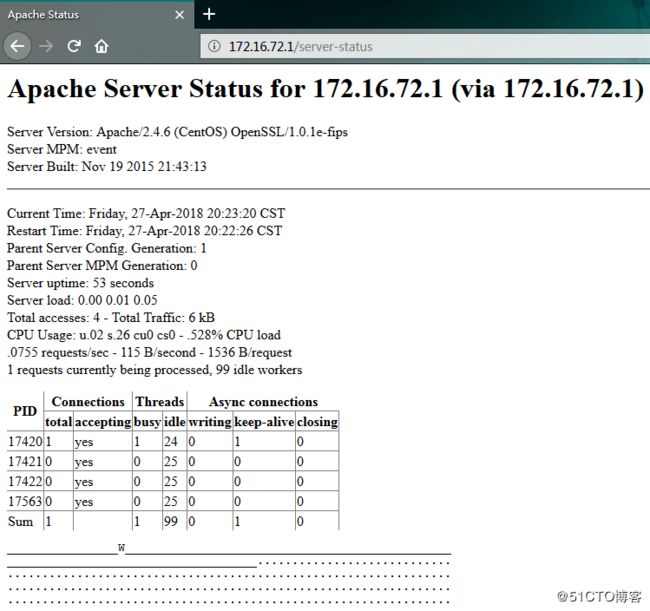Click the total column header
This screenshot has height=611, width=650.
[58, 422]
